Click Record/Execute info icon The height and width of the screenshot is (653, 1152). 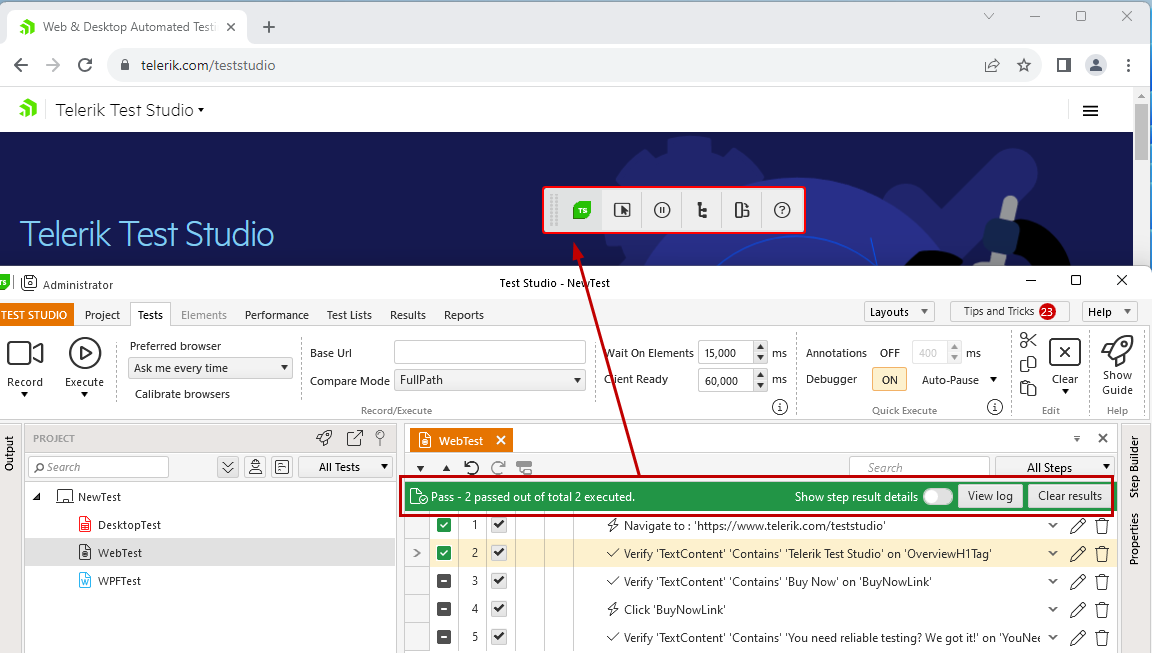(780, 407)
